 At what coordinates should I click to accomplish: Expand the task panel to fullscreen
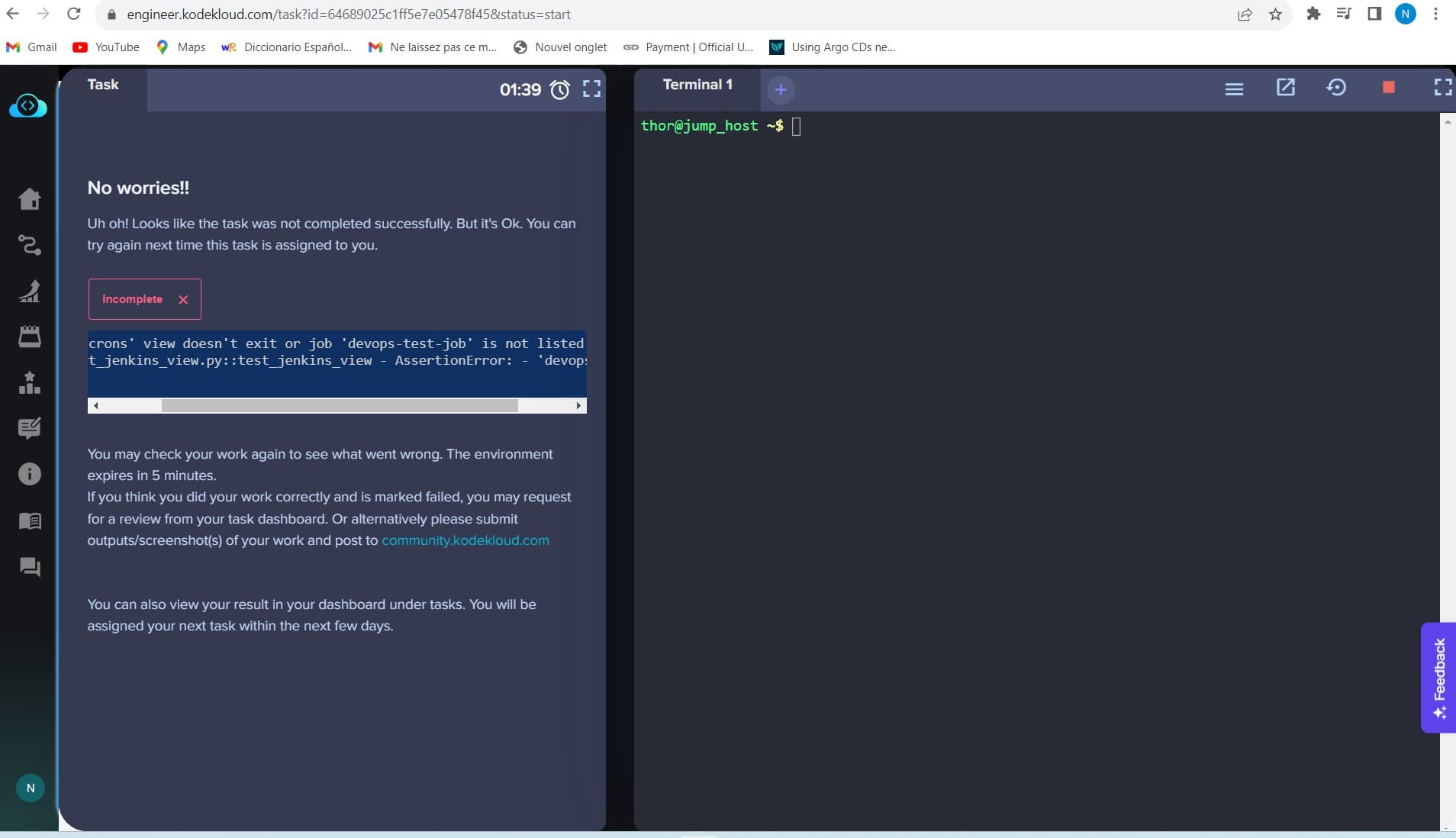pyautogui.click(x=591, y=89)
